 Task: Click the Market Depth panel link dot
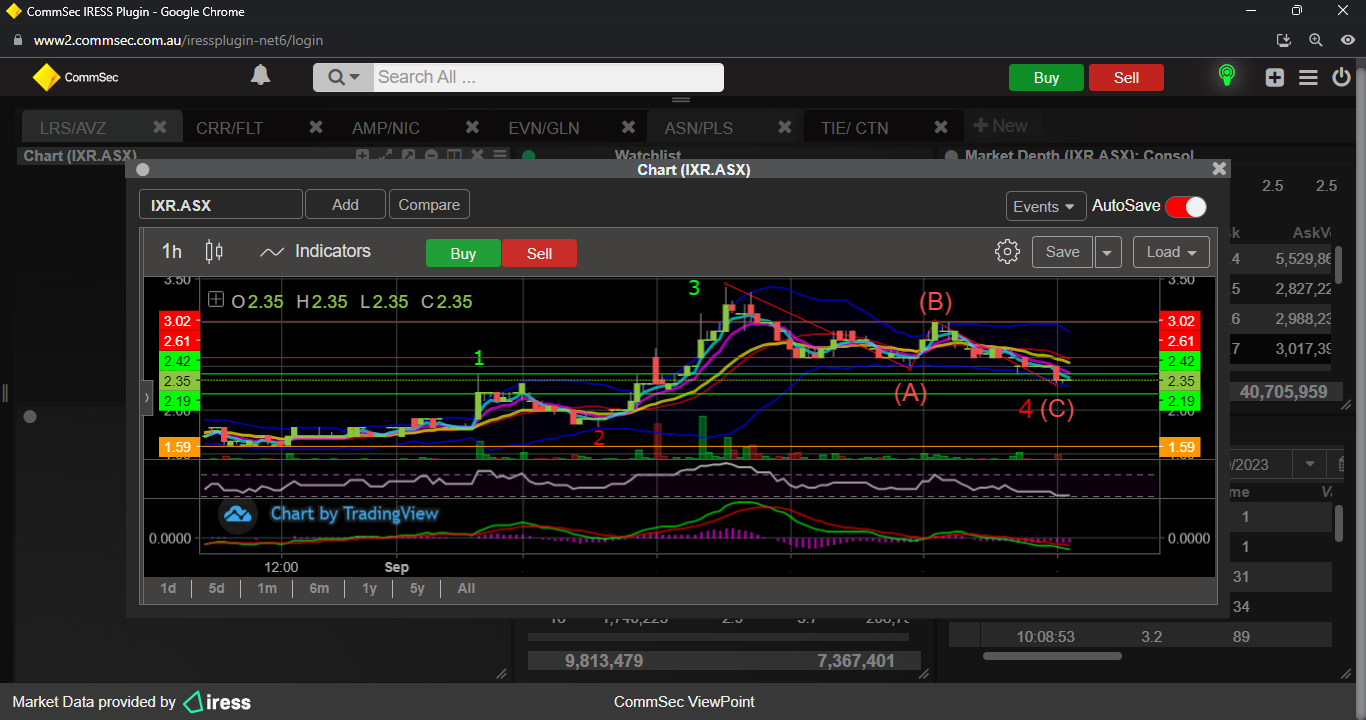tap(950, 156)
